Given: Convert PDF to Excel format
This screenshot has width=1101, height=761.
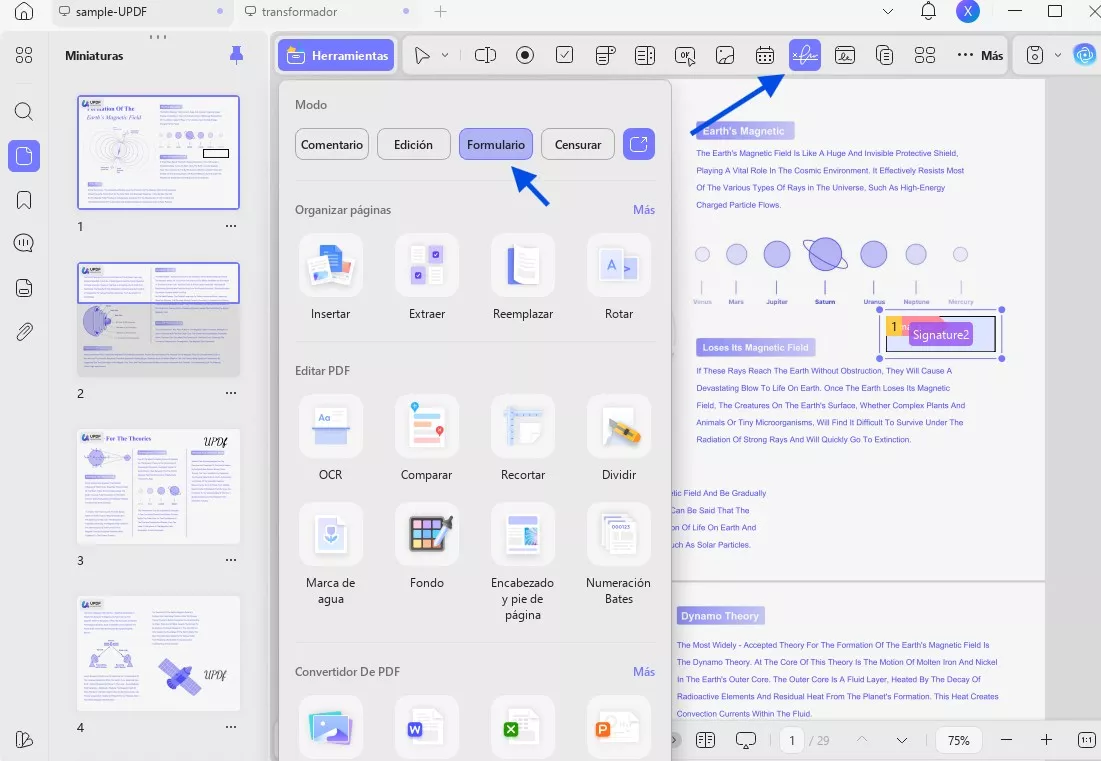Looking at the screenshot, I should 523,727.
